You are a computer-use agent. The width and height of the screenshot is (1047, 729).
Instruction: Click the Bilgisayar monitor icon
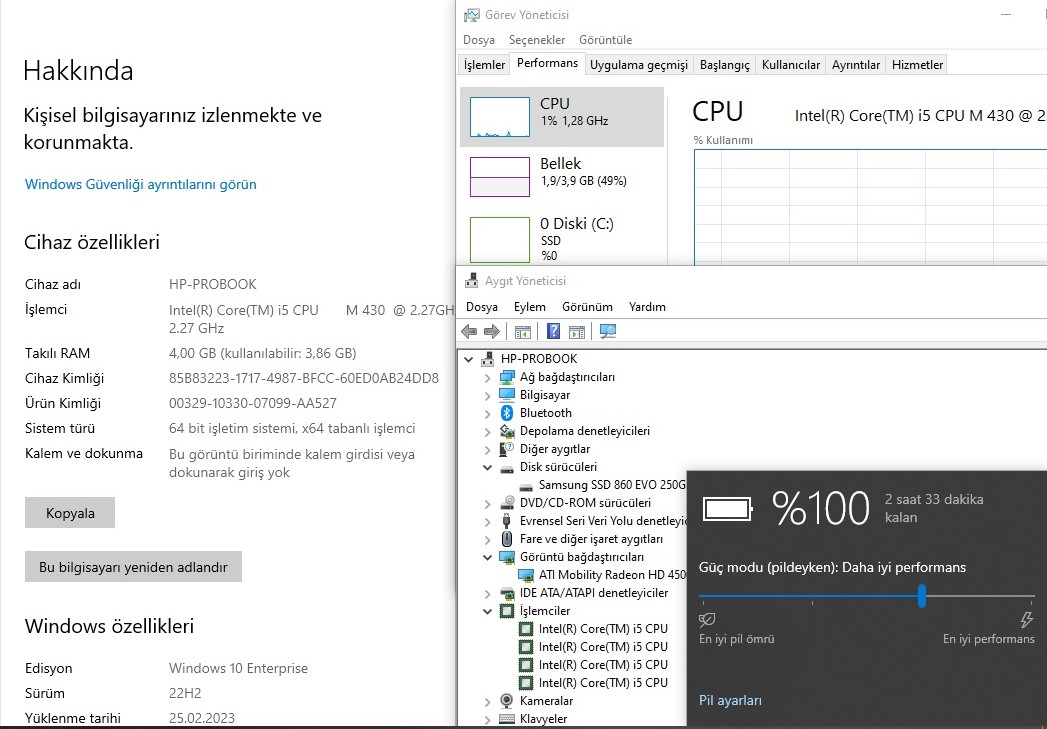point(507,395)
